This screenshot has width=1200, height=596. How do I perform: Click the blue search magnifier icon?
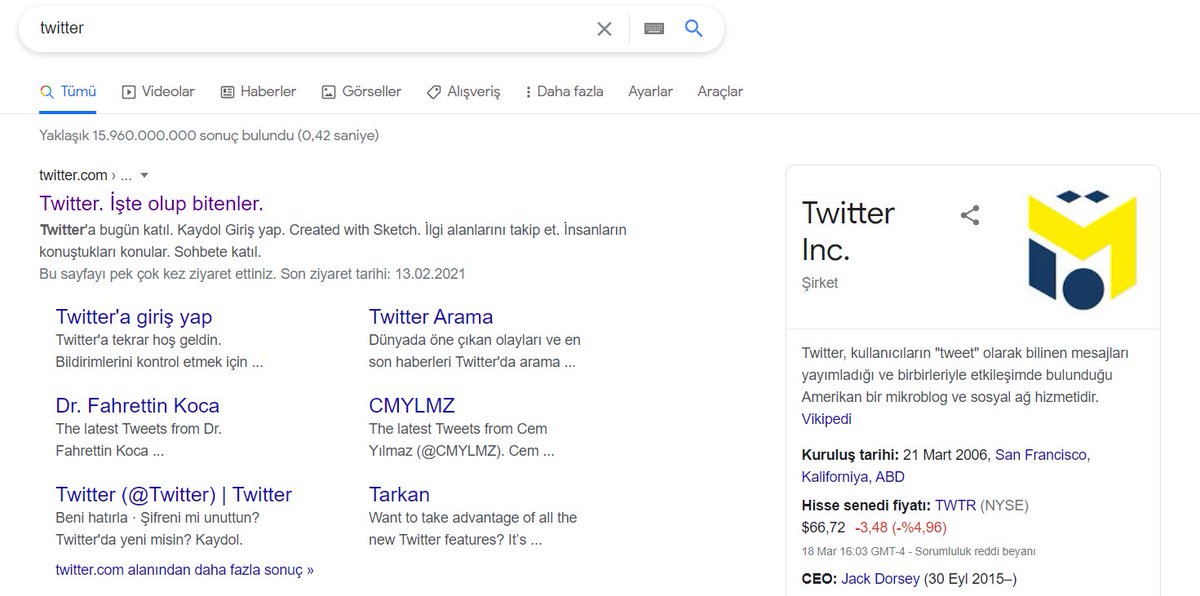point(694,28)
